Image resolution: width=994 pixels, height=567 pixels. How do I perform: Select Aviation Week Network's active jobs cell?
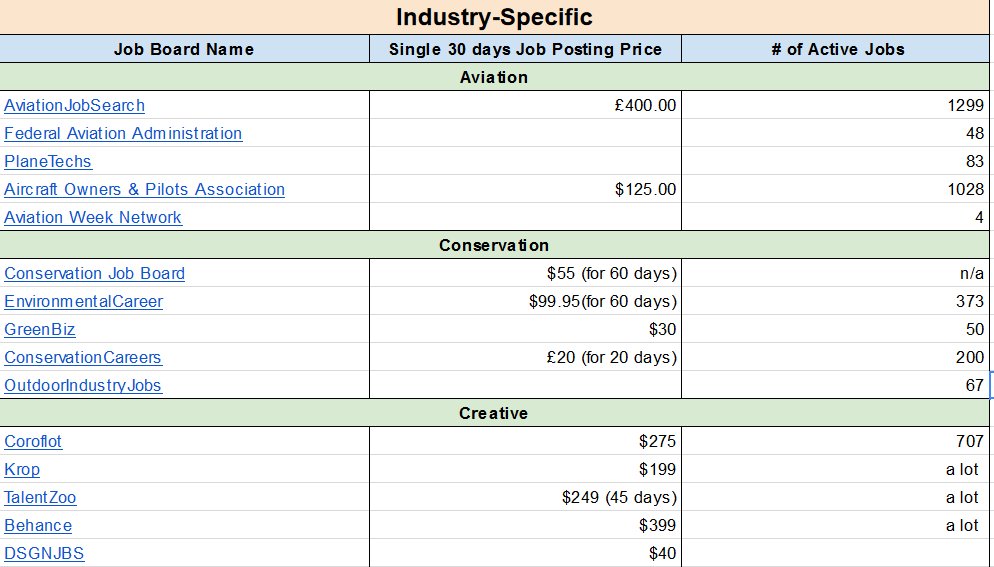pos(836,217)
